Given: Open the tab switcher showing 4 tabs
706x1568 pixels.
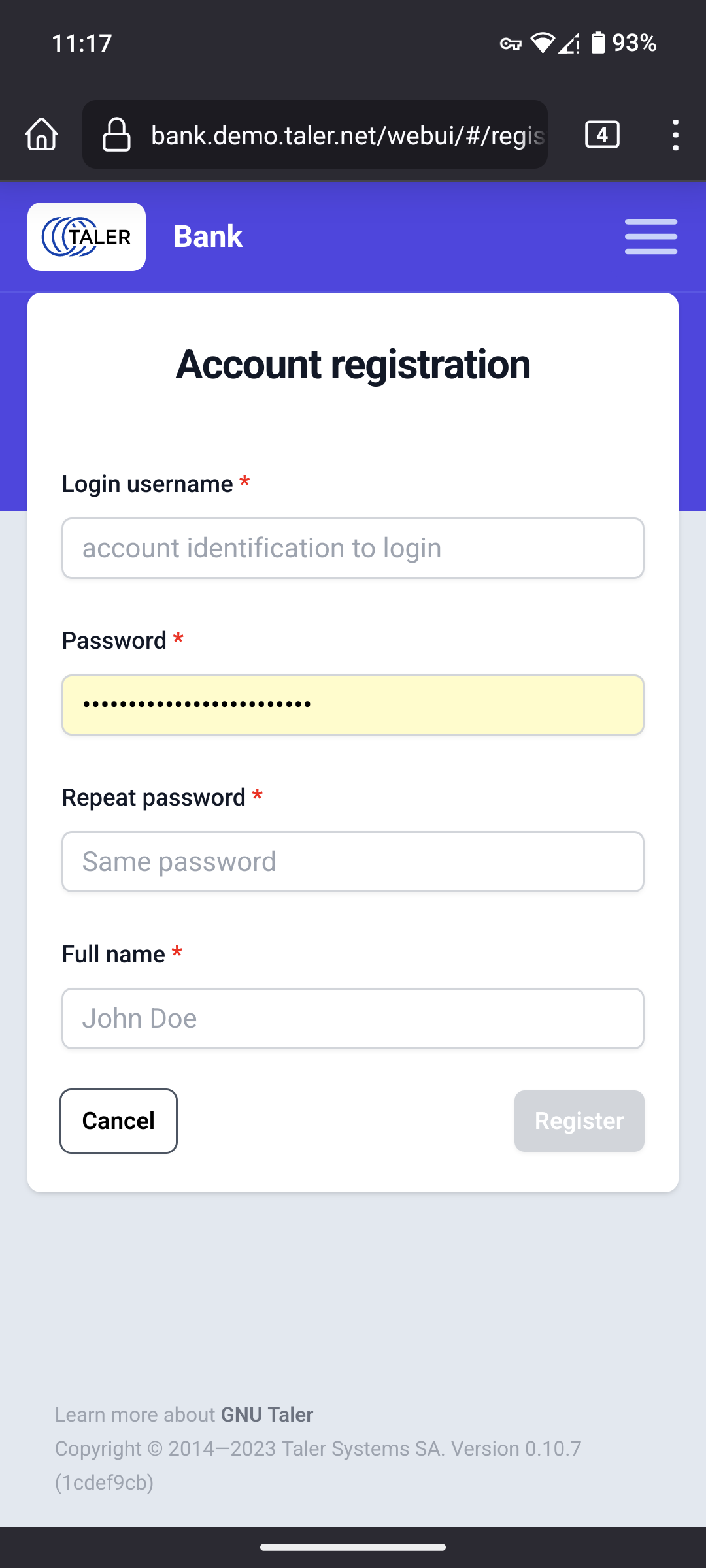Looking at the screenshot, I should 601,135.
